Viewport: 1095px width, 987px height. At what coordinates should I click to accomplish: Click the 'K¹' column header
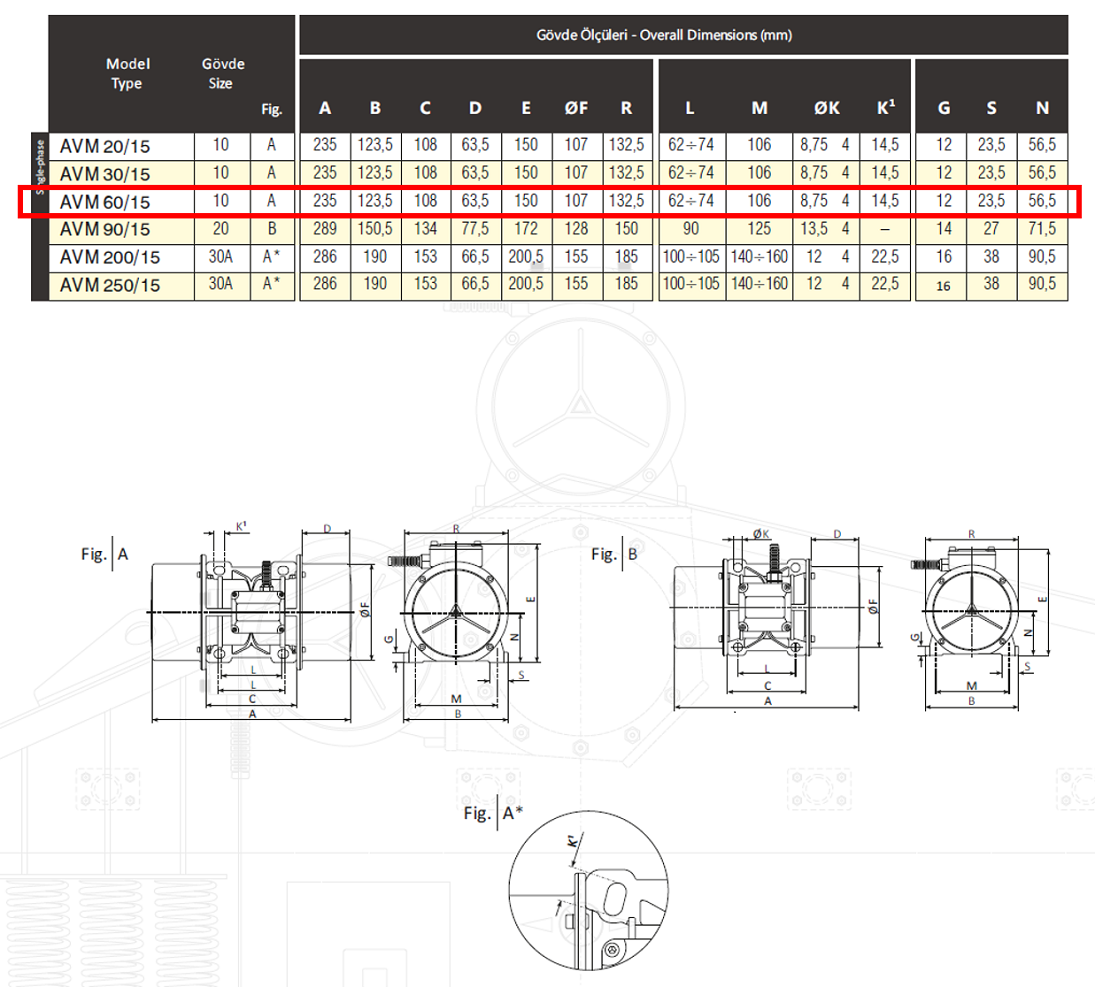point(885,108)
